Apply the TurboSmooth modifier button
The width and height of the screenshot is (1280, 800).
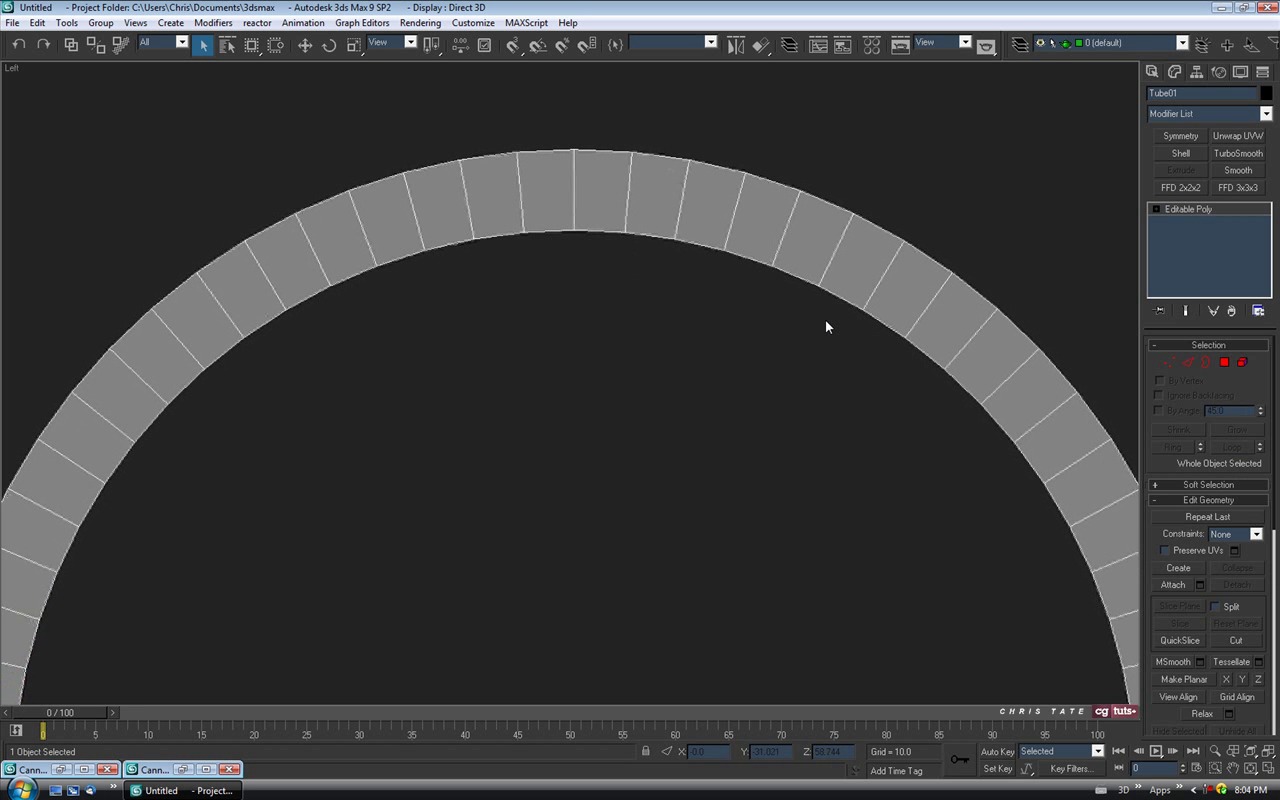coord(1238,154)
